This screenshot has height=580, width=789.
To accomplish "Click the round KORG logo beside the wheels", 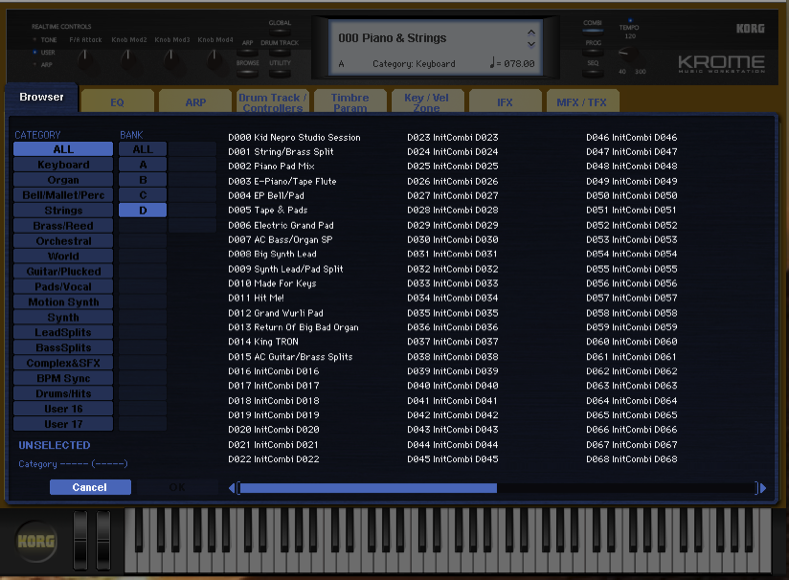I will pyautogui.click(x=36, y=541).
